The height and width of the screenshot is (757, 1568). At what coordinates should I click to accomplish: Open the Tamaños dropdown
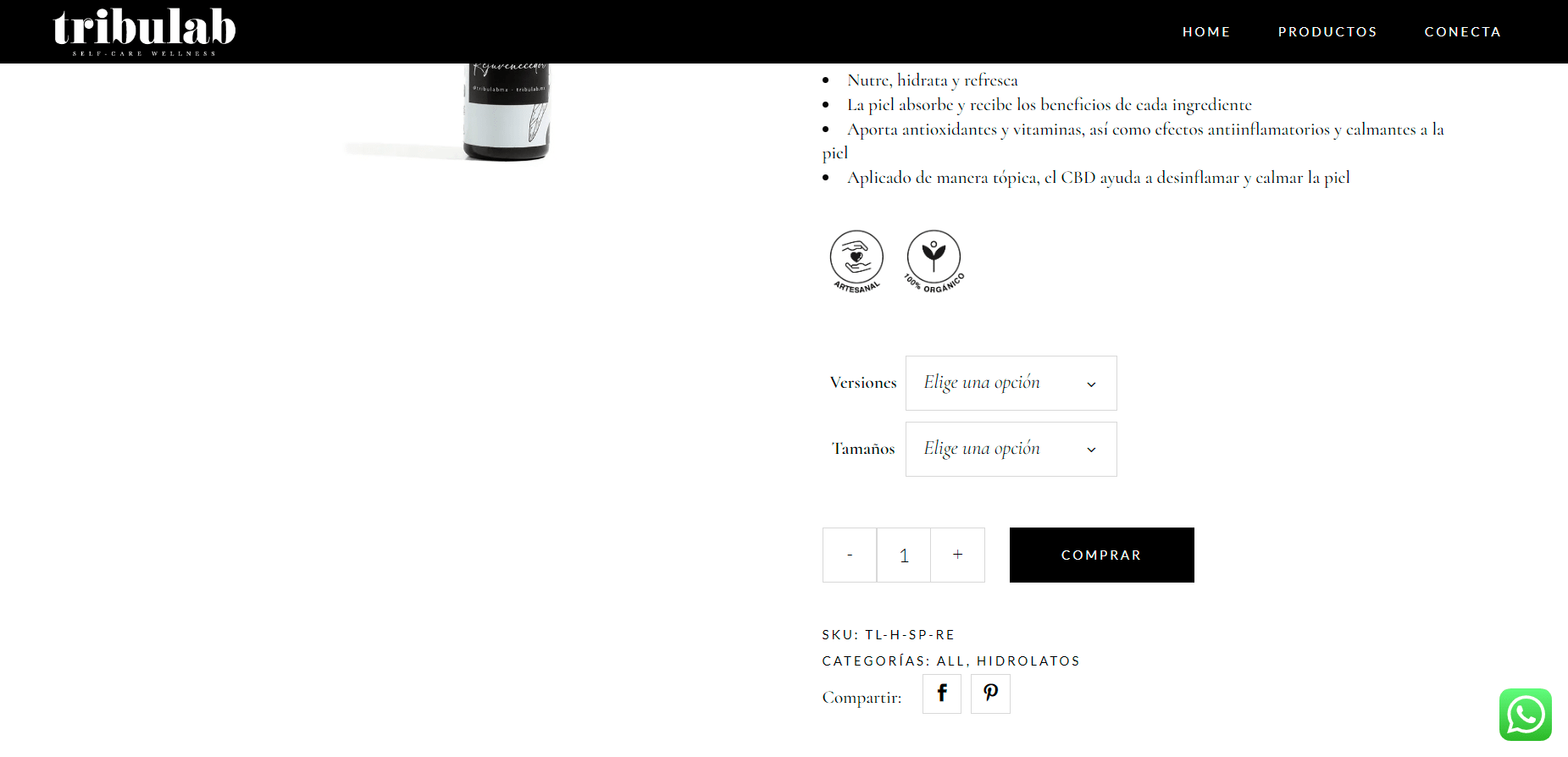tap(1011, 449)
